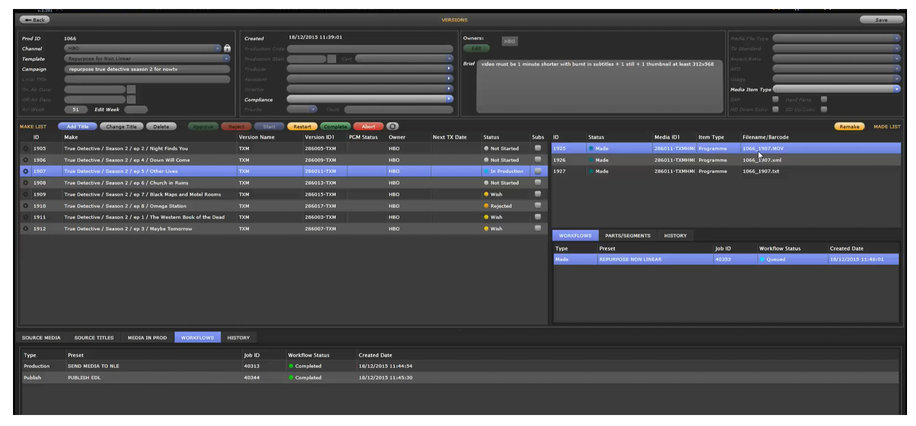The image size is (916, 426).
Task: Click the Delete button in Make List
Action: [x=161, y=126]
